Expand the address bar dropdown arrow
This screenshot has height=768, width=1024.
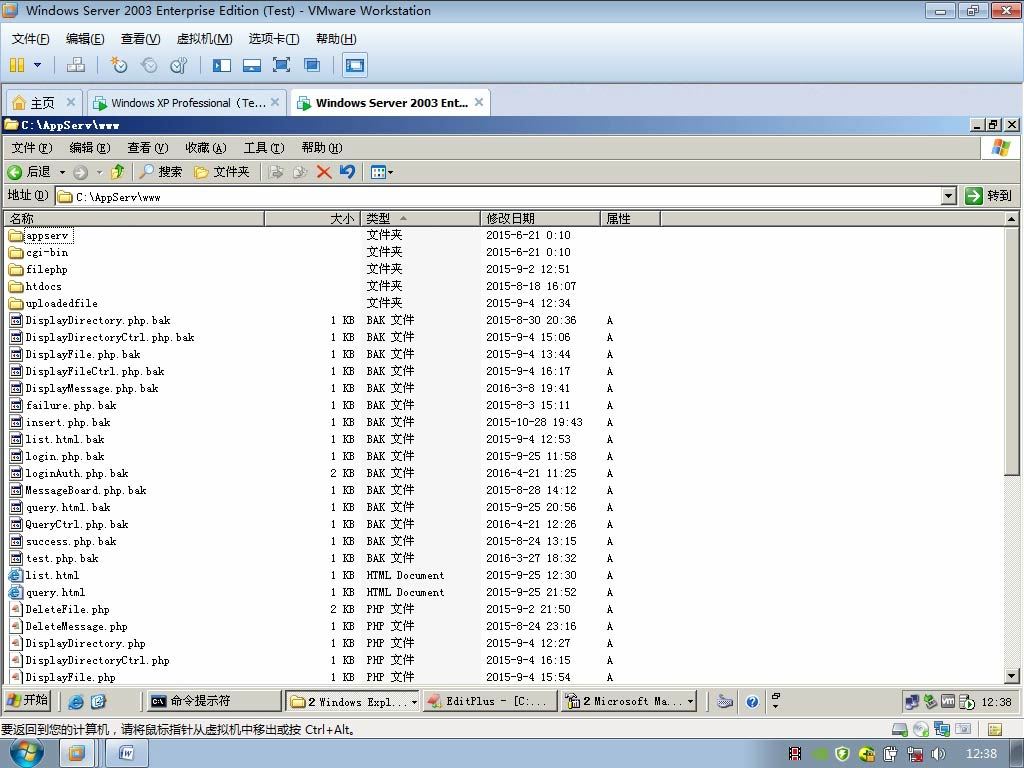(949, 196)
